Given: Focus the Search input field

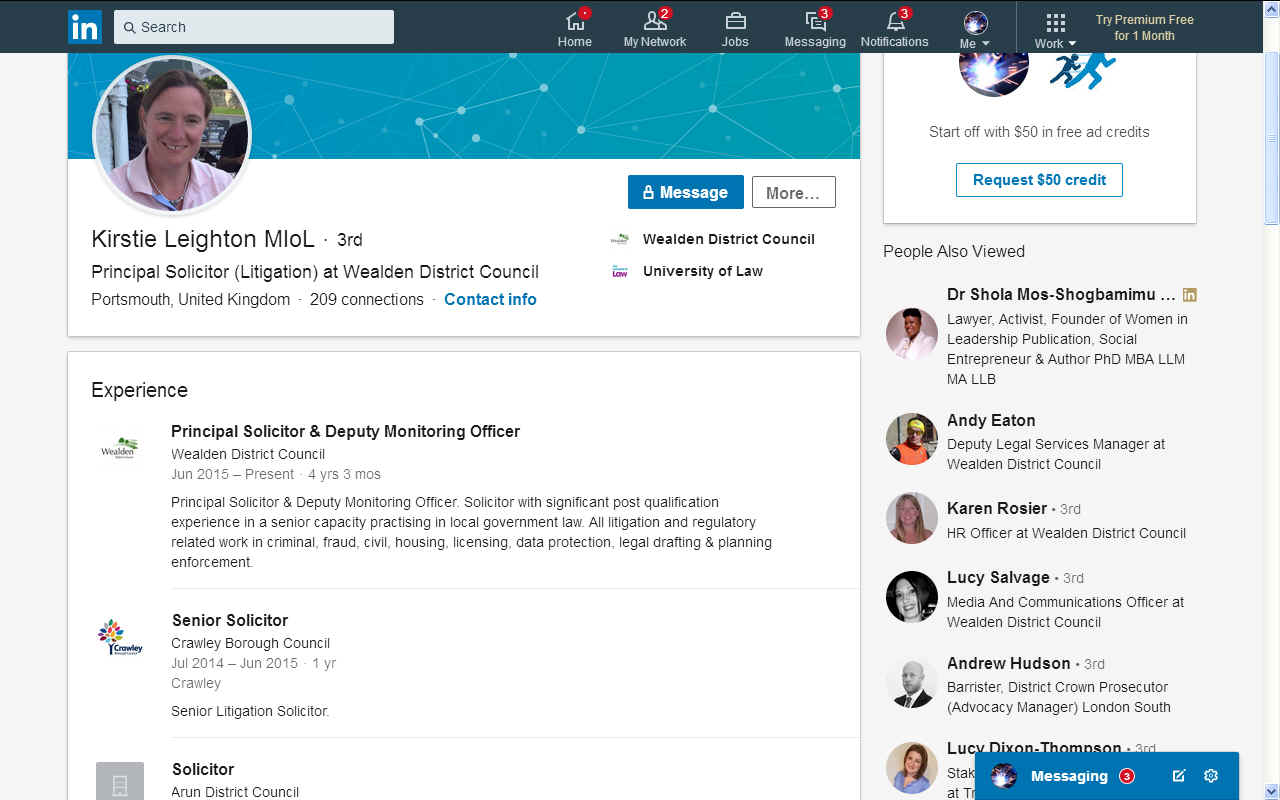Looking at the screenshot, I should tap(254, 27).
